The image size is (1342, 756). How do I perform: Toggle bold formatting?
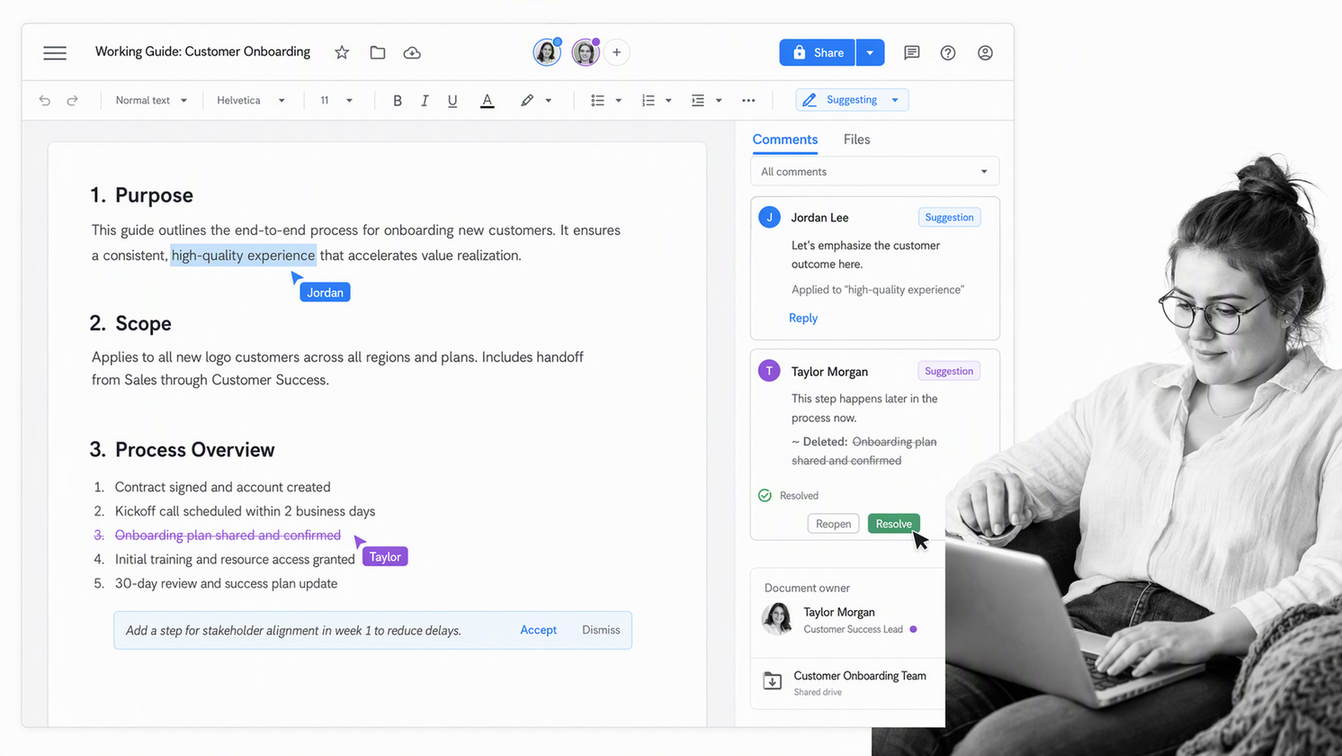(397, 100)
